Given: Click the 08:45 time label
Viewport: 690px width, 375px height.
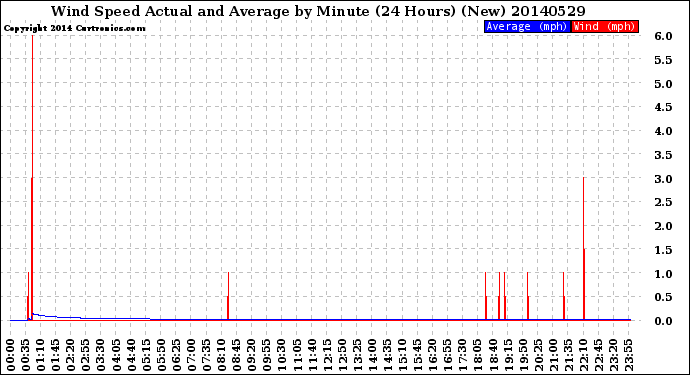Looking at the screenshot, I should 237,355.
